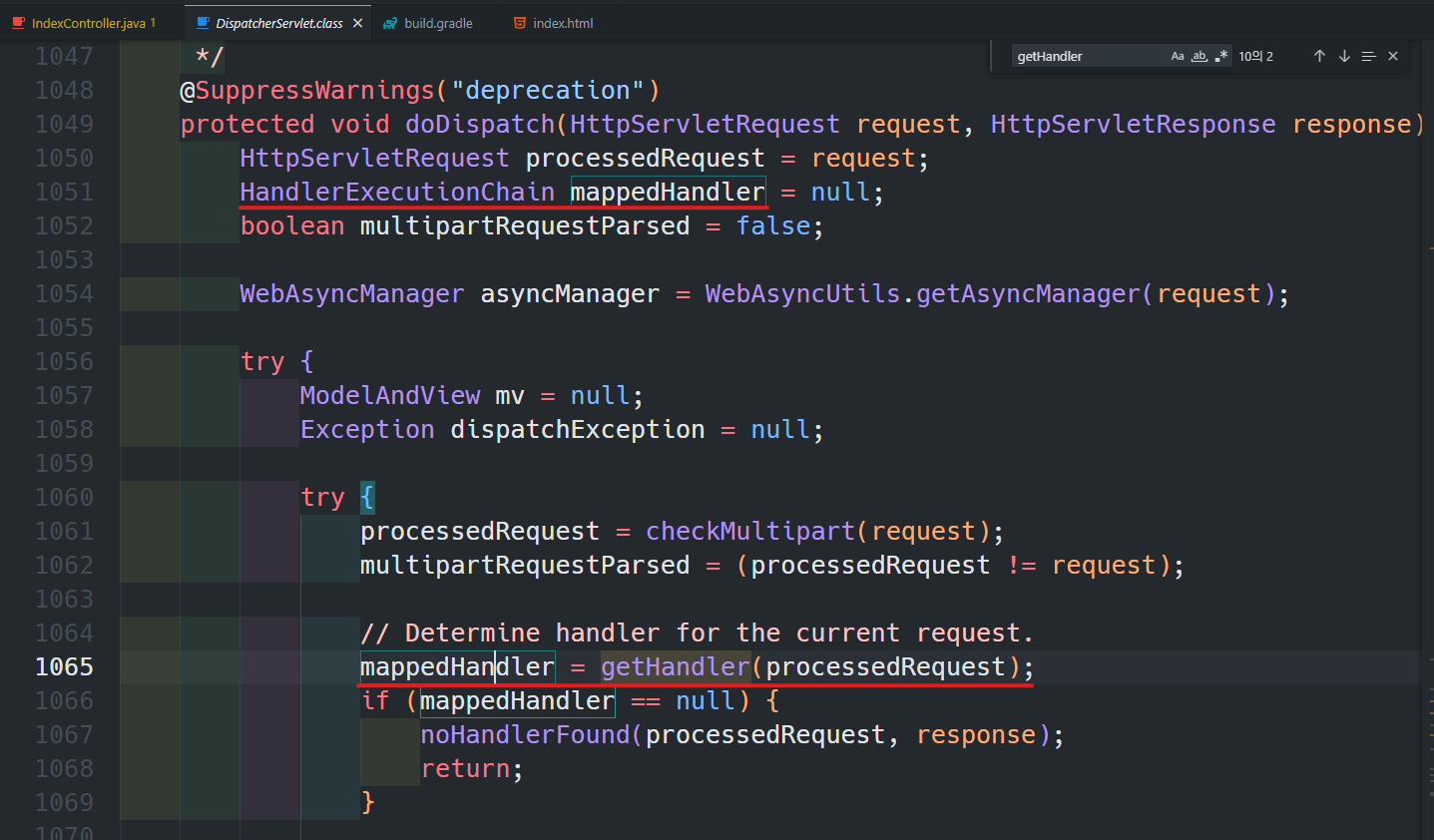Click line number 1051

click(64, 192)
